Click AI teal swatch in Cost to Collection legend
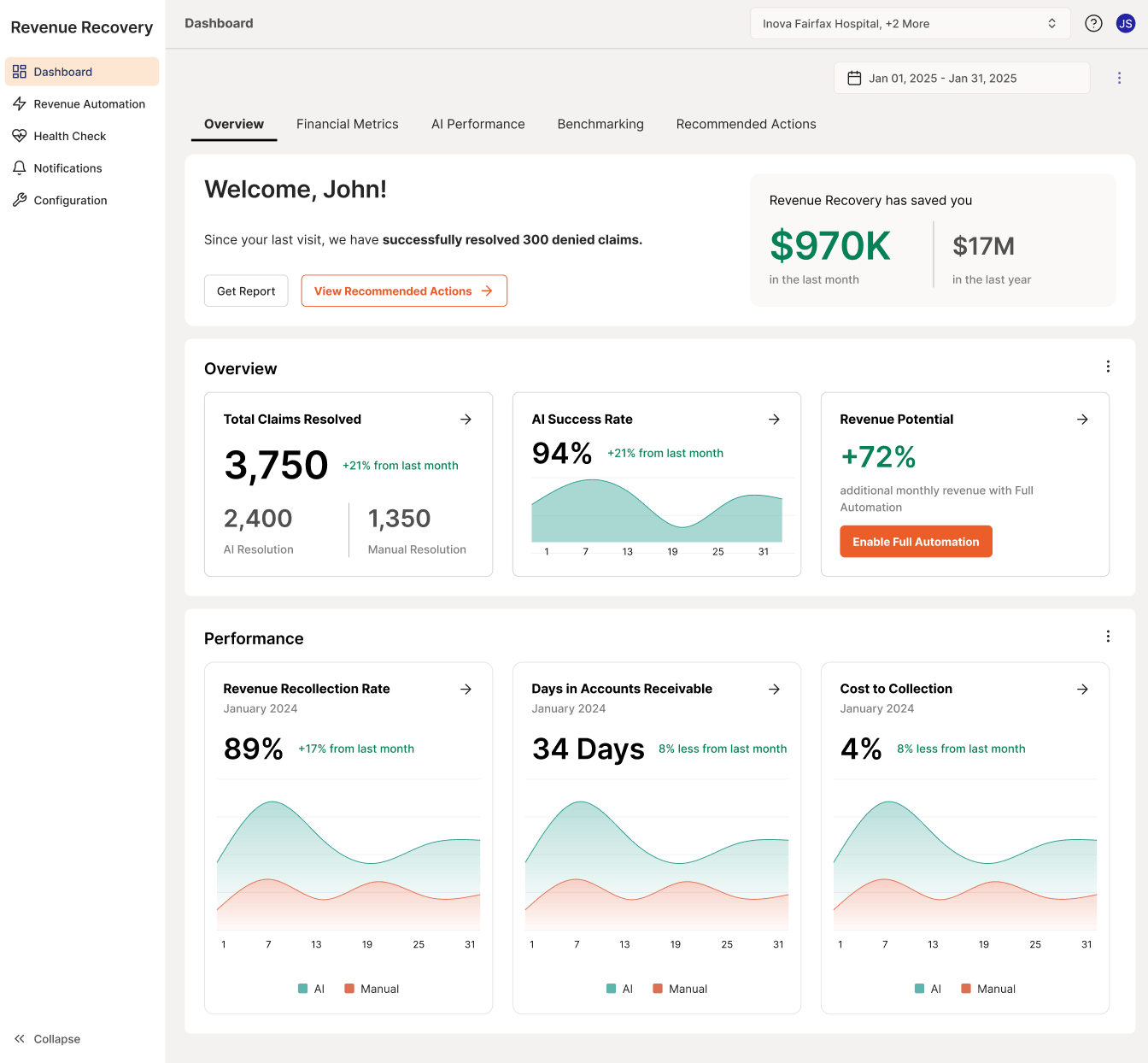This screenshot has height=1063, width=1148. coord(919,989)
